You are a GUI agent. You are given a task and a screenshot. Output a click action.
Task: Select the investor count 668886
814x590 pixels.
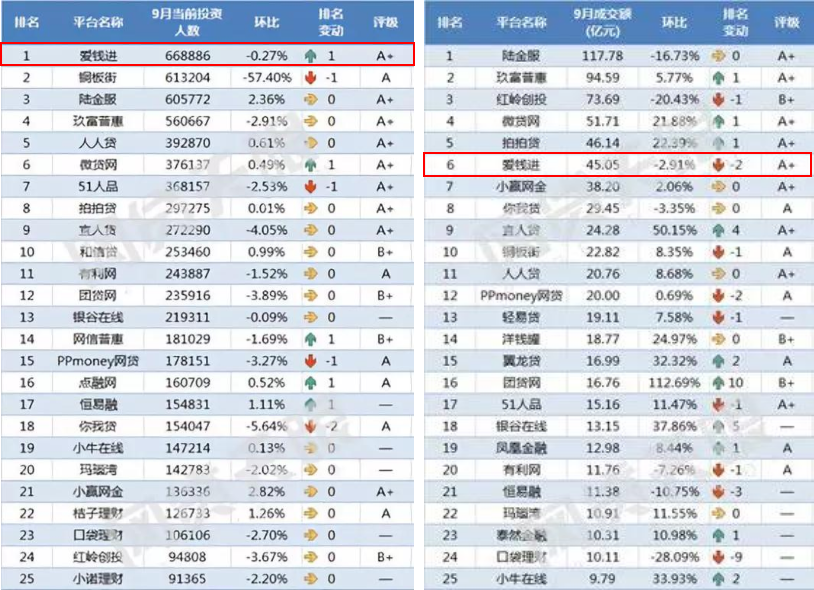tap(187, 56)
